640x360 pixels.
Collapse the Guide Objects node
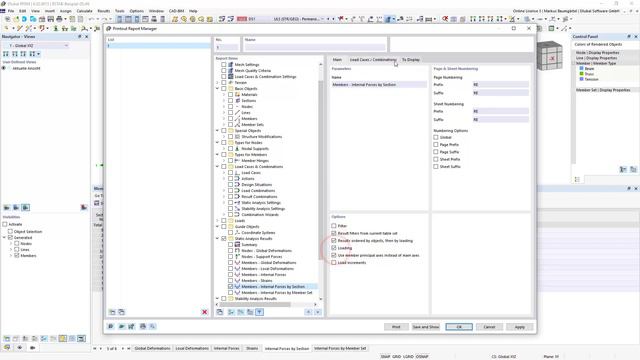218,227
